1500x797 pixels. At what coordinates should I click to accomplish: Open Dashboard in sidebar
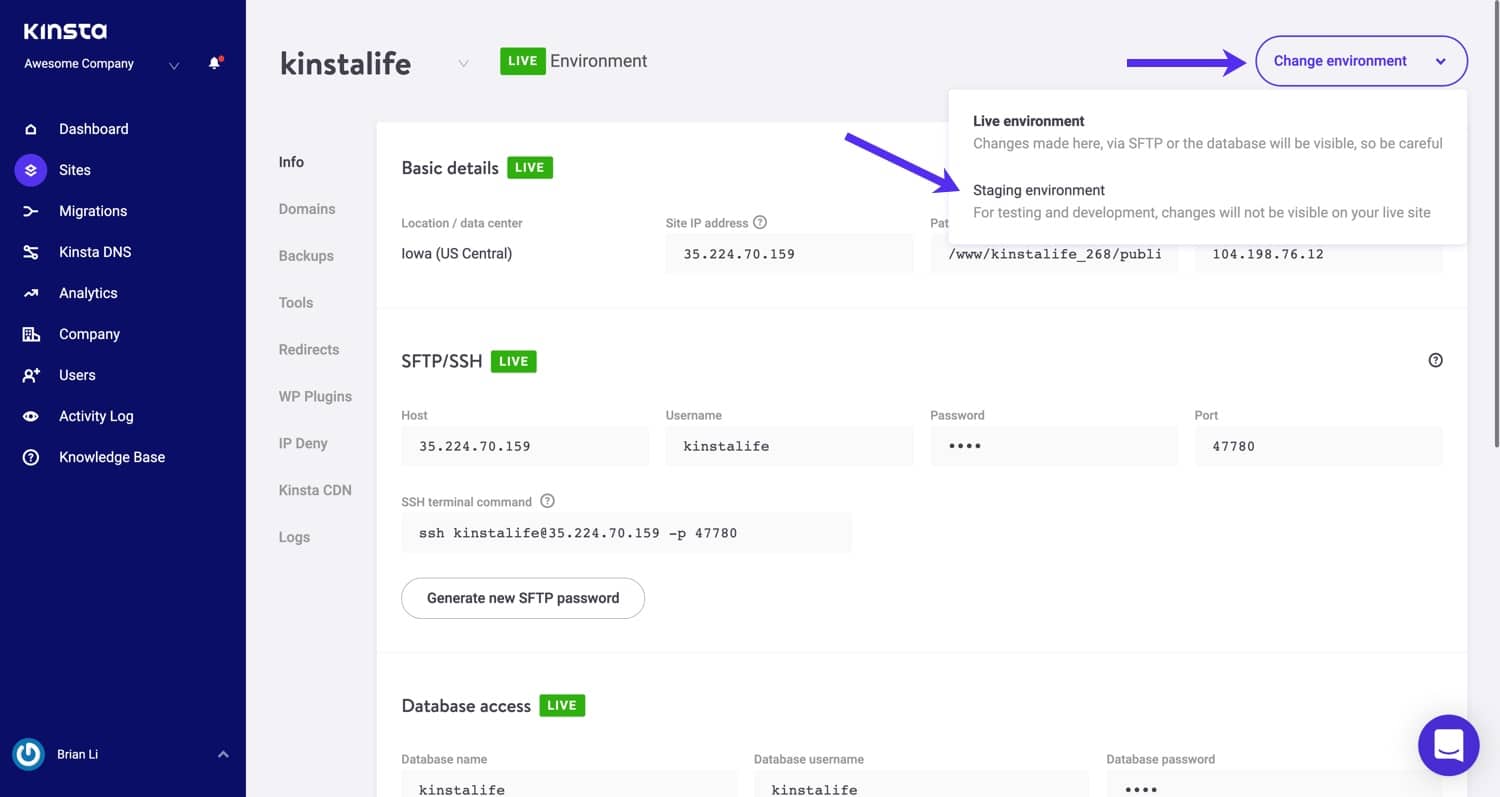[93, 129]
